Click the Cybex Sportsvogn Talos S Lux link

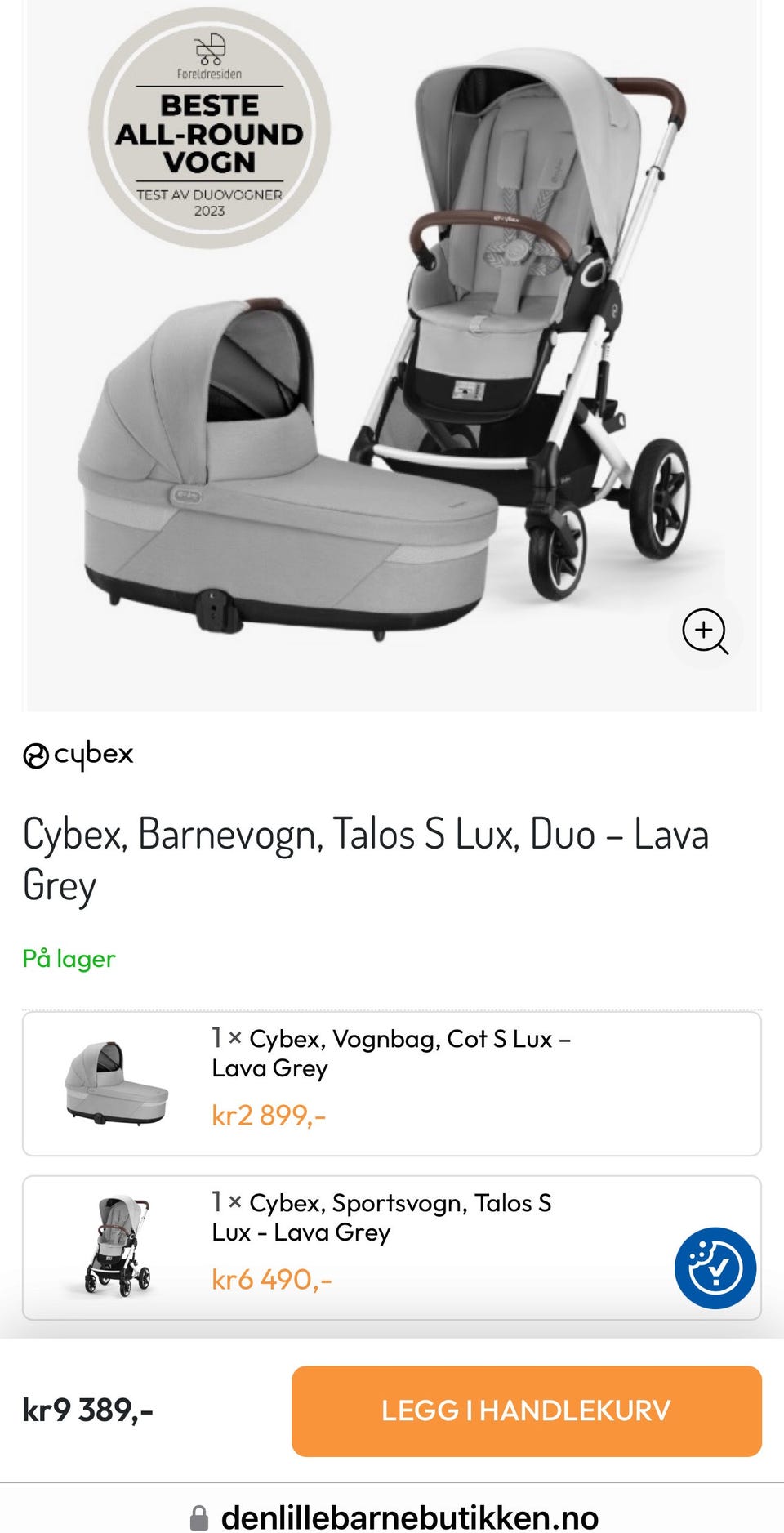381,1217
